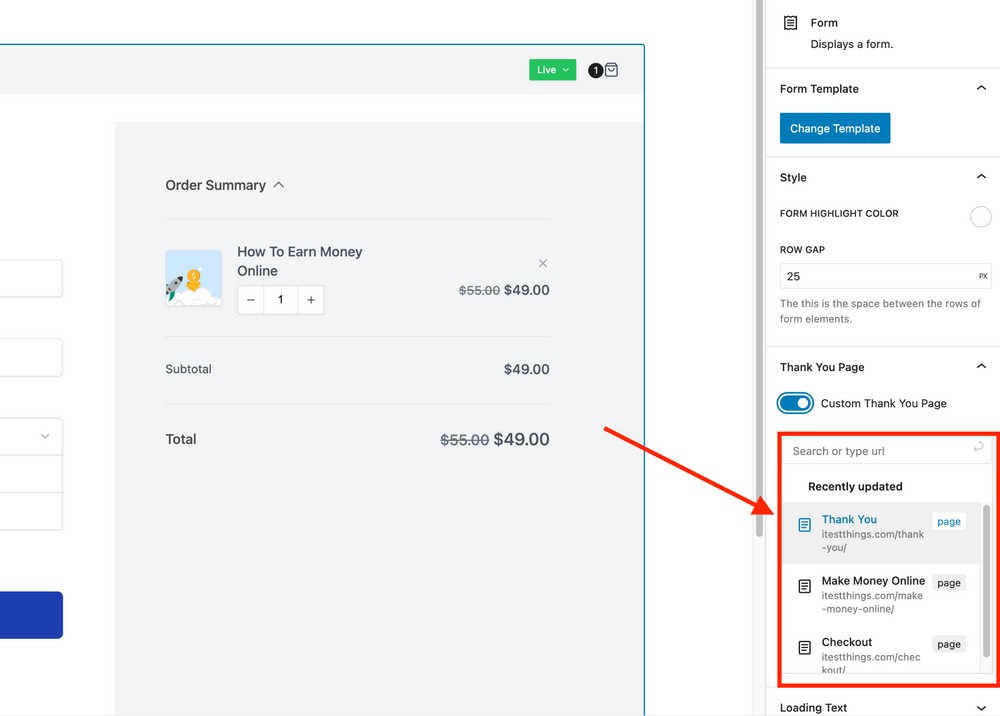The width and height of the screenshot is (1000, 716).
Task: Click the submit arrow in URL search
Action: coord(978,448)
